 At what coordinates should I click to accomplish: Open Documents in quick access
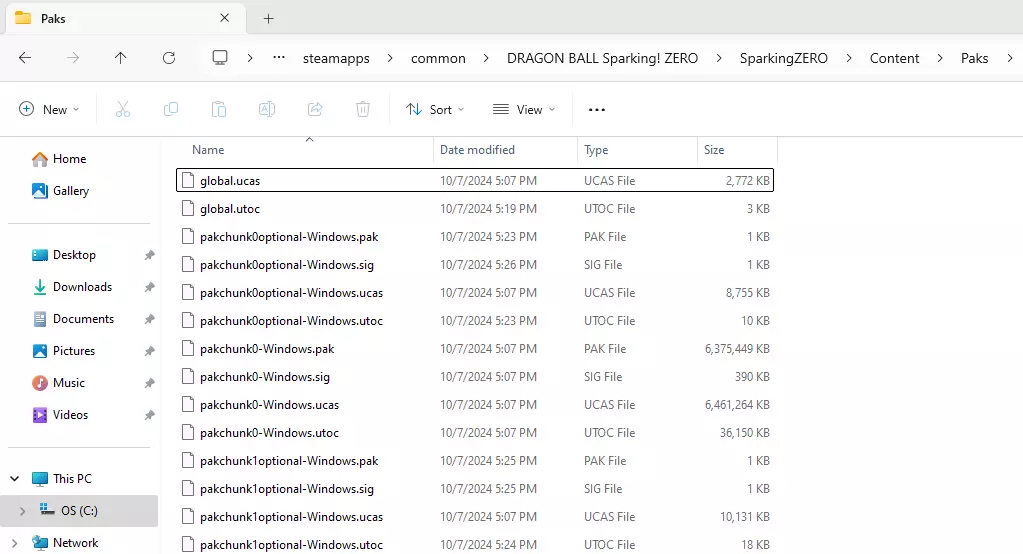pos(73,318)
